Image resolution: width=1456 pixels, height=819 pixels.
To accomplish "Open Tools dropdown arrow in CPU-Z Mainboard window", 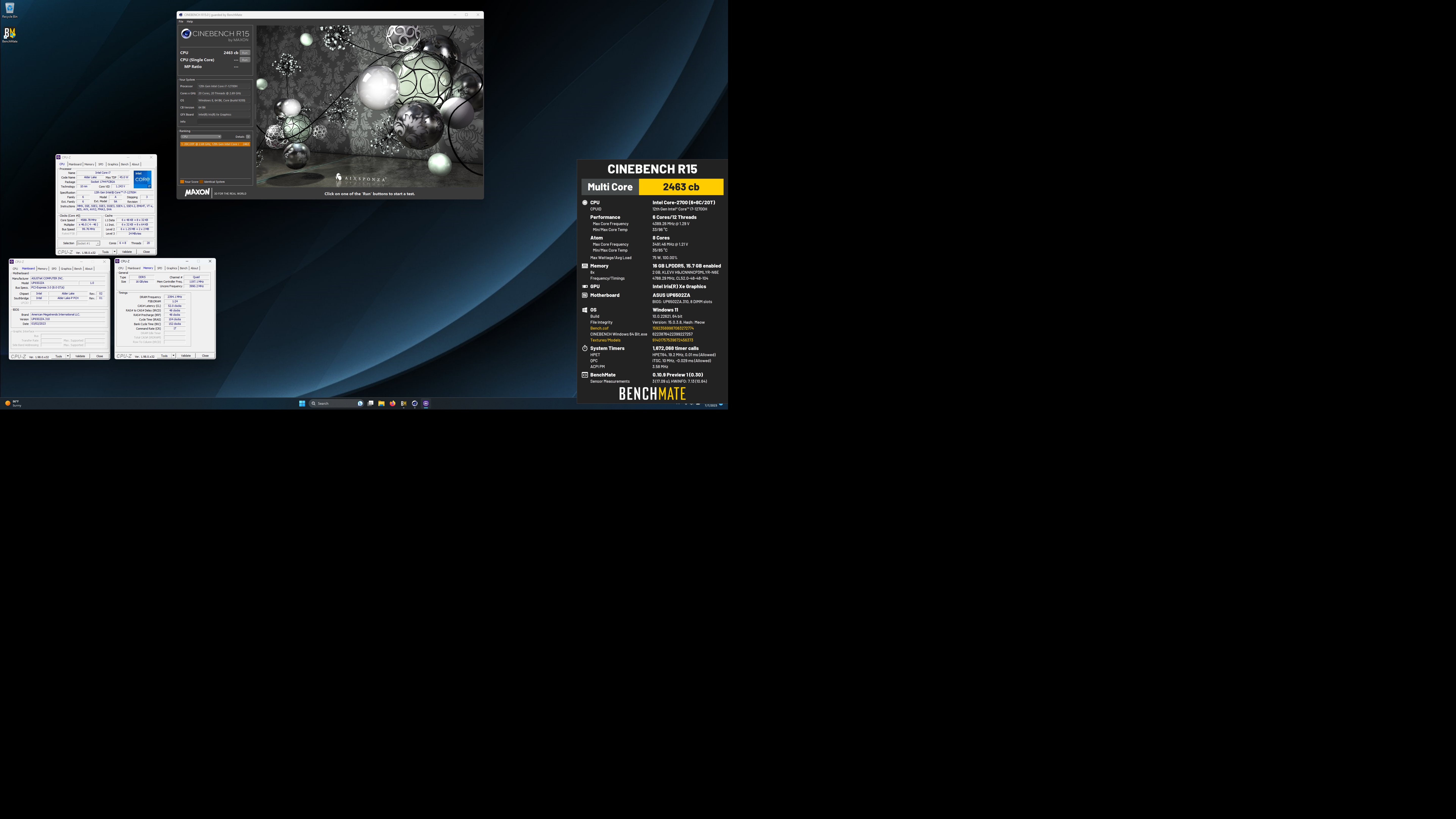I will point(68,356).
